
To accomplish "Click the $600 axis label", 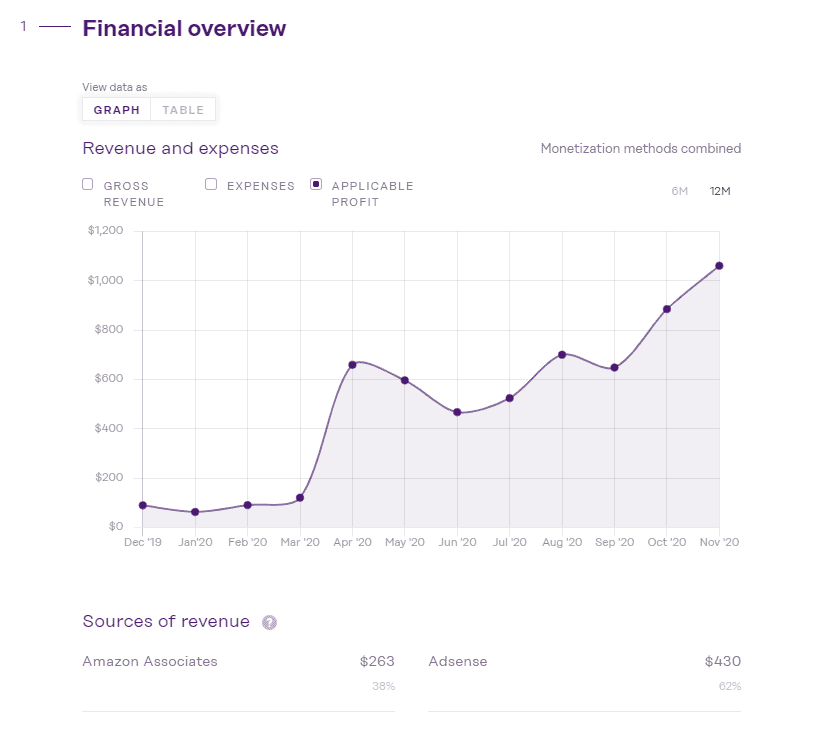I will click(109, 378).
